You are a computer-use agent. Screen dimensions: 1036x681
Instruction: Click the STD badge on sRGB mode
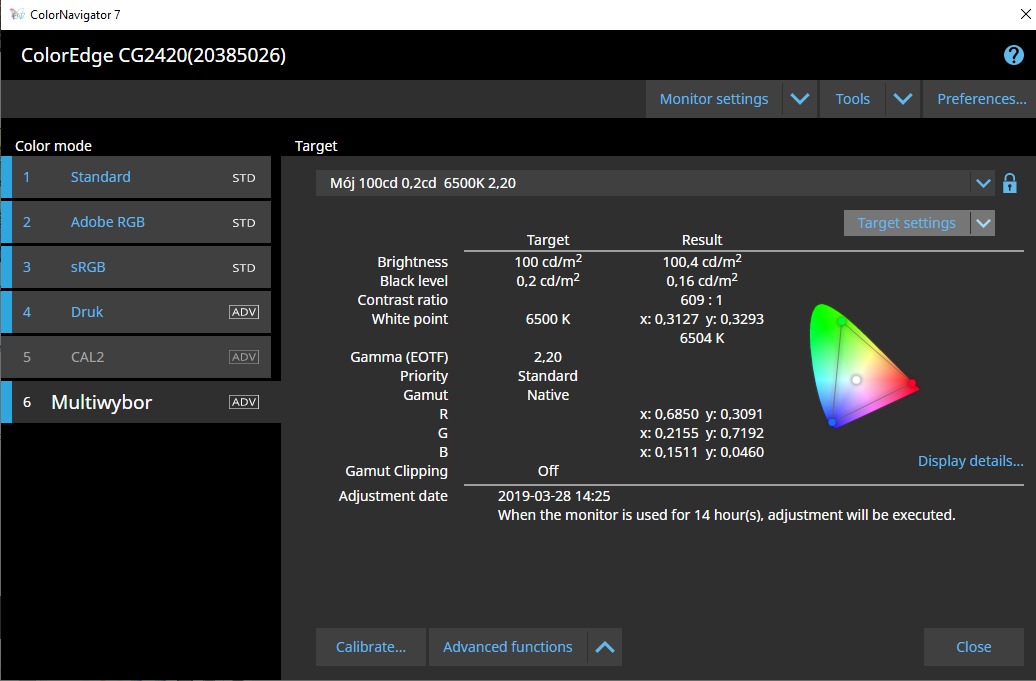[x=244, y=268]
